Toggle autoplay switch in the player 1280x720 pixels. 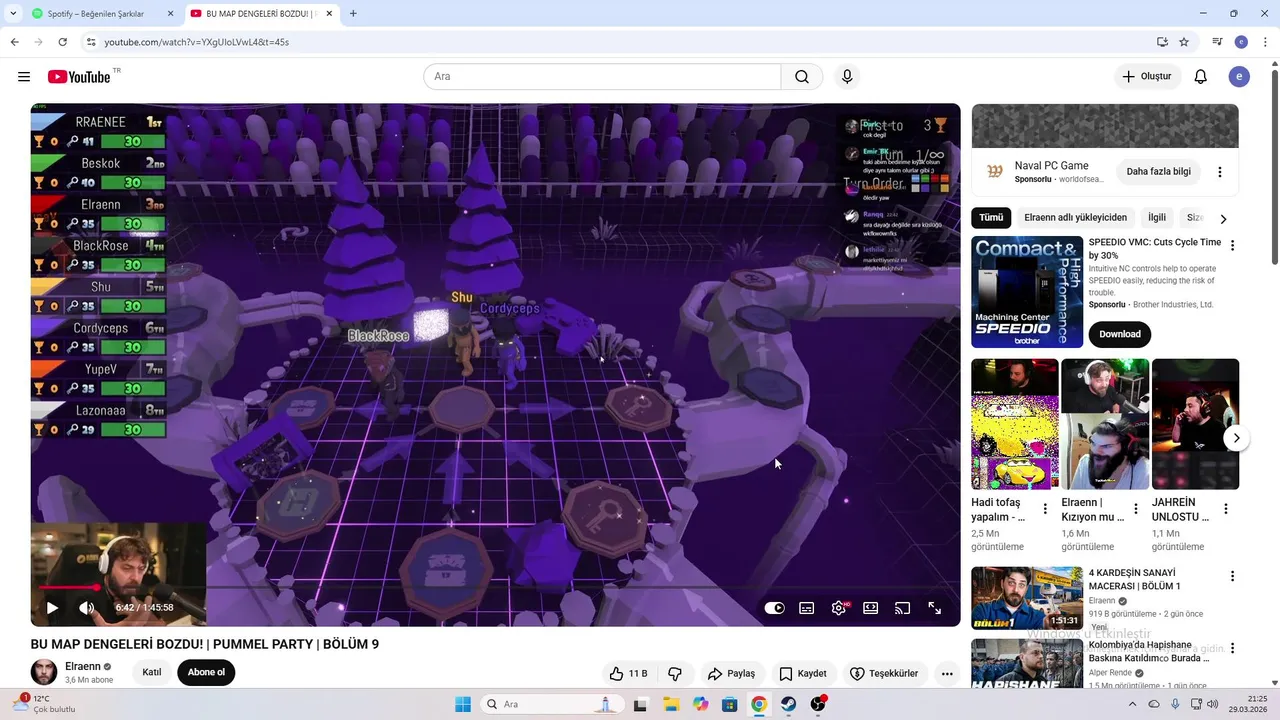pyautogui.click(x=775, y=608)
